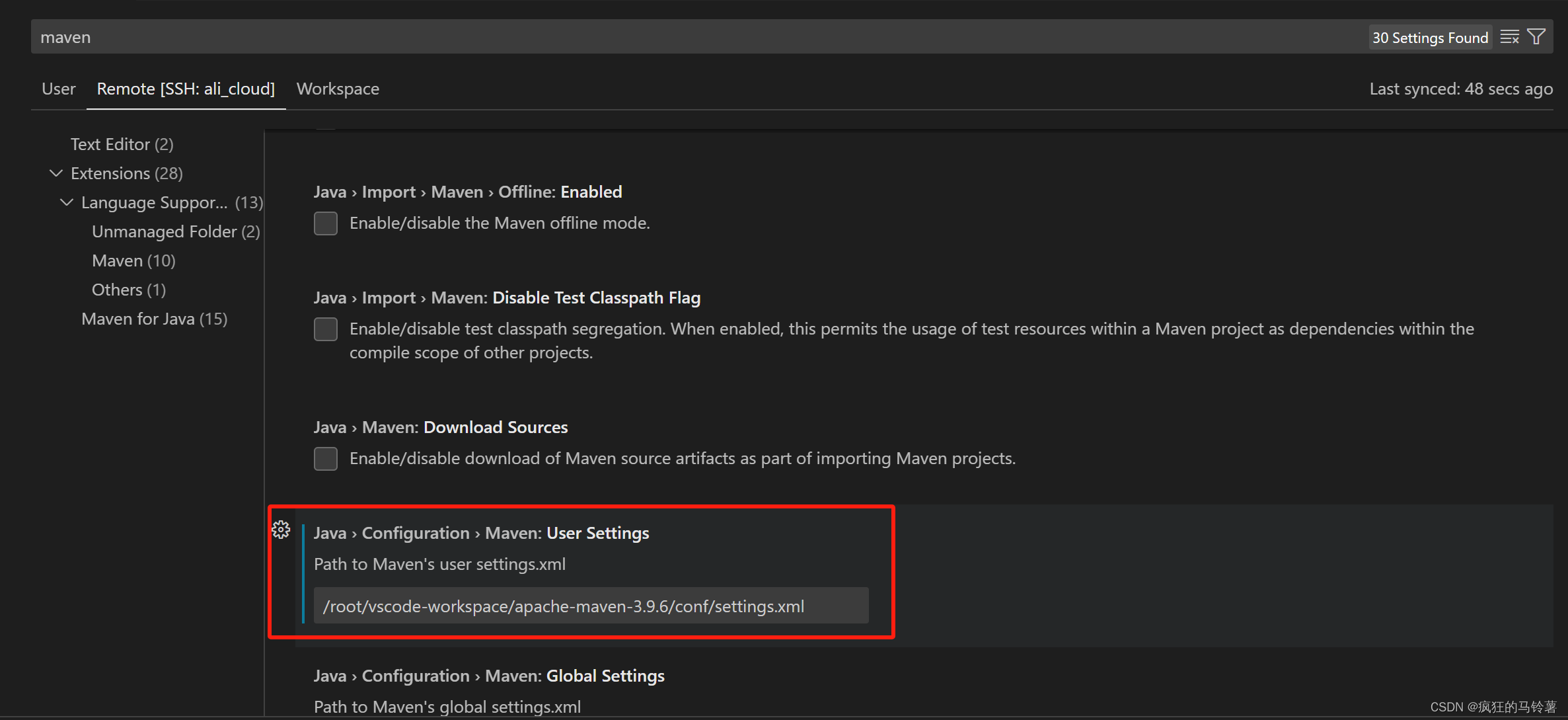Screen dimensions: 1568x720
Task: Select the Remote SSH ali_cloud tab
Action: [x=186, y=89]
